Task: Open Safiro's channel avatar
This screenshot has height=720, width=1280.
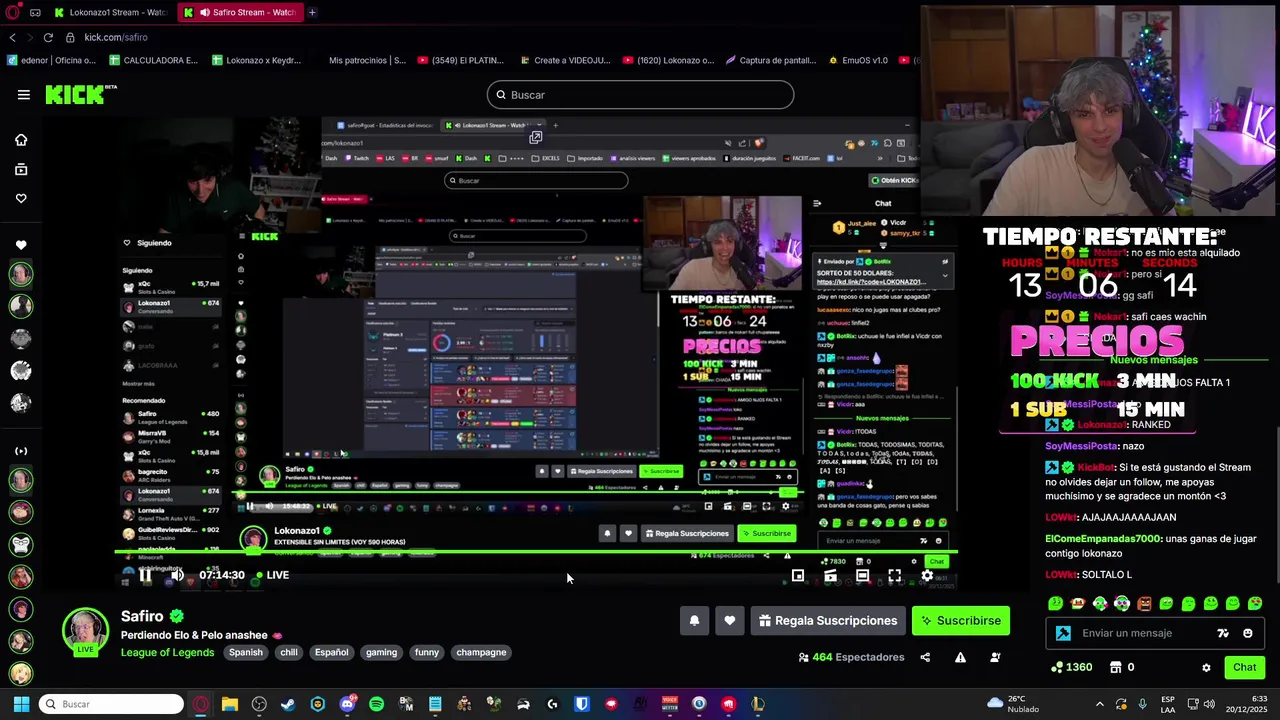Action: pos(85,632)
